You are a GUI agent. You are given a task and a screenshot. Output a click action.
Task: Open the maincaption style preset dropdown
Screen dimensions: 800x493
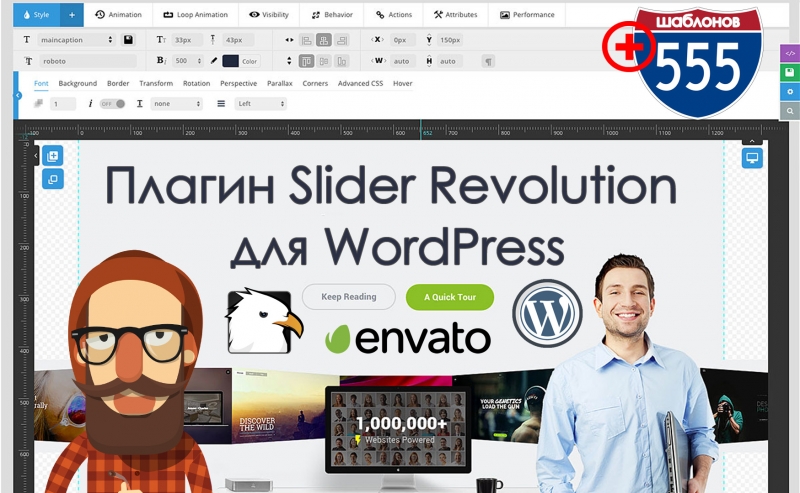[77, 40]
